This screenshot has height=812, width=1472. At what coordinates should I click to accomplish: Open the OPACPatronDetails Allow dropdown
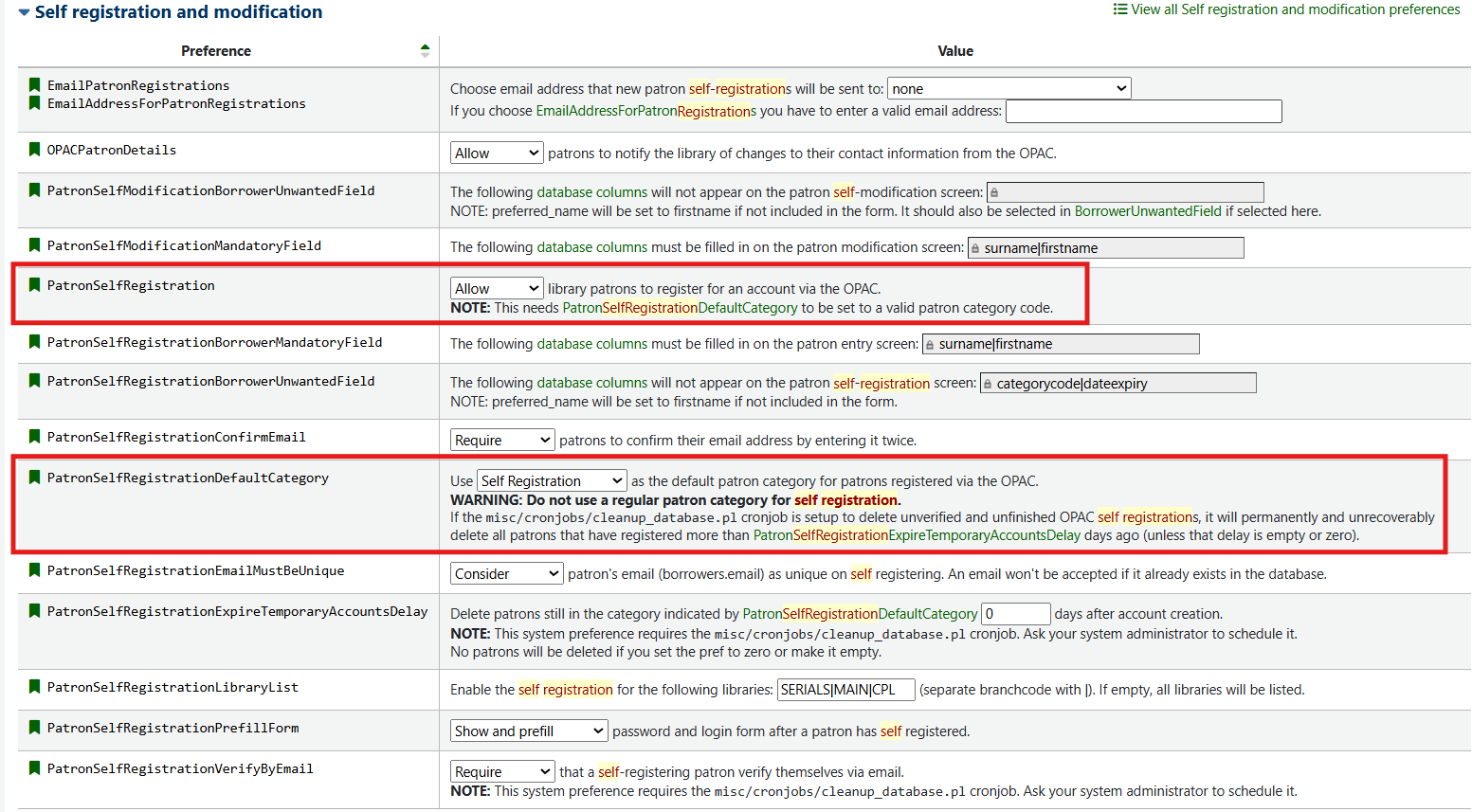pyautogui.click(x=496, y=153)
